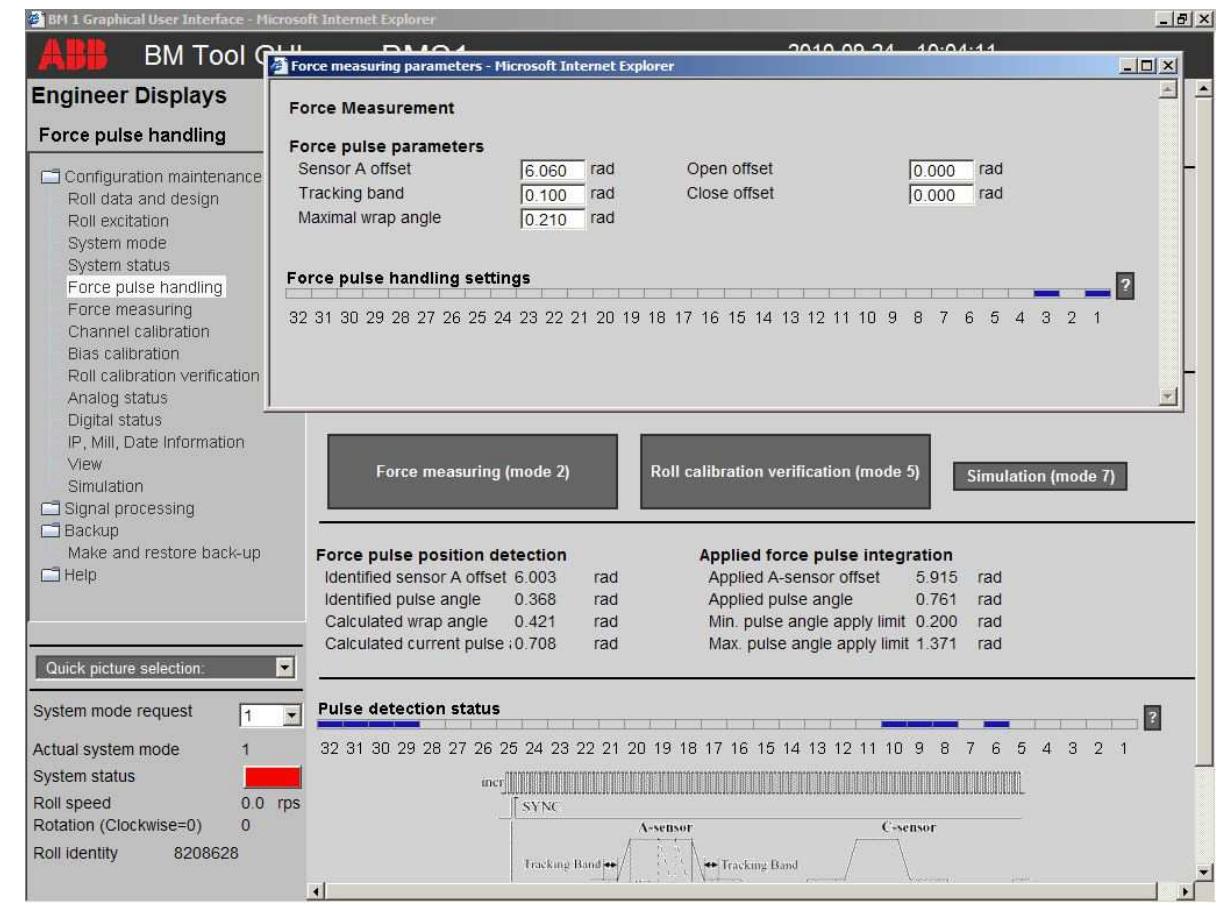The image size is (1221, 907).
Task: Select Force pulse handling in tree
Action: pyautogui.click(x=145, y=287)
